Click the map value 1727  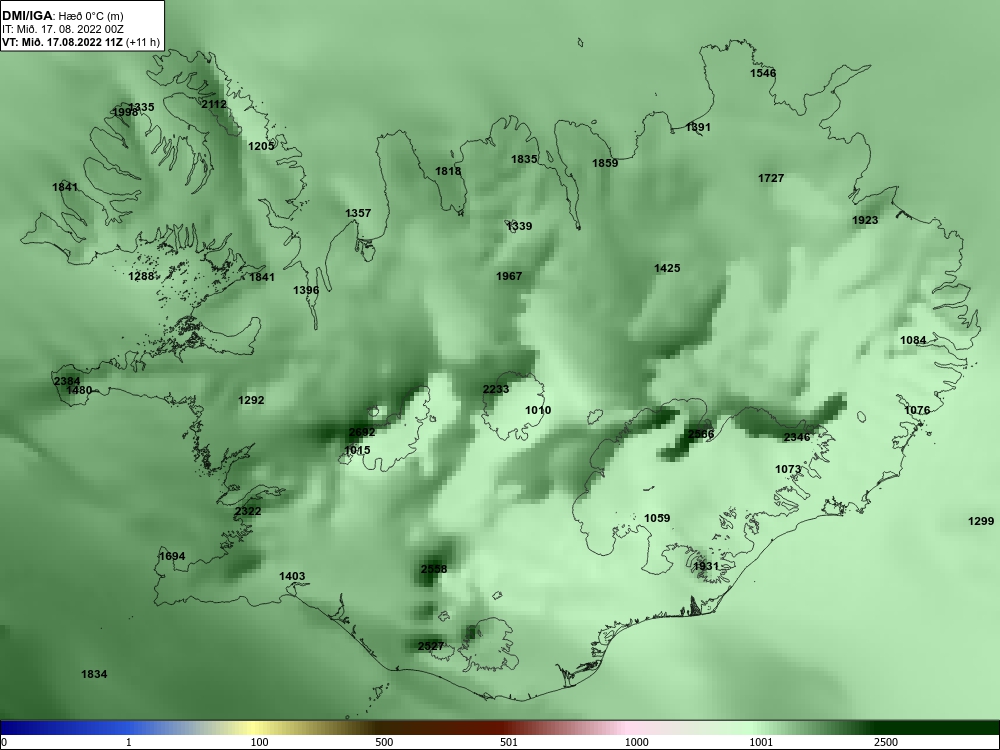771,178
